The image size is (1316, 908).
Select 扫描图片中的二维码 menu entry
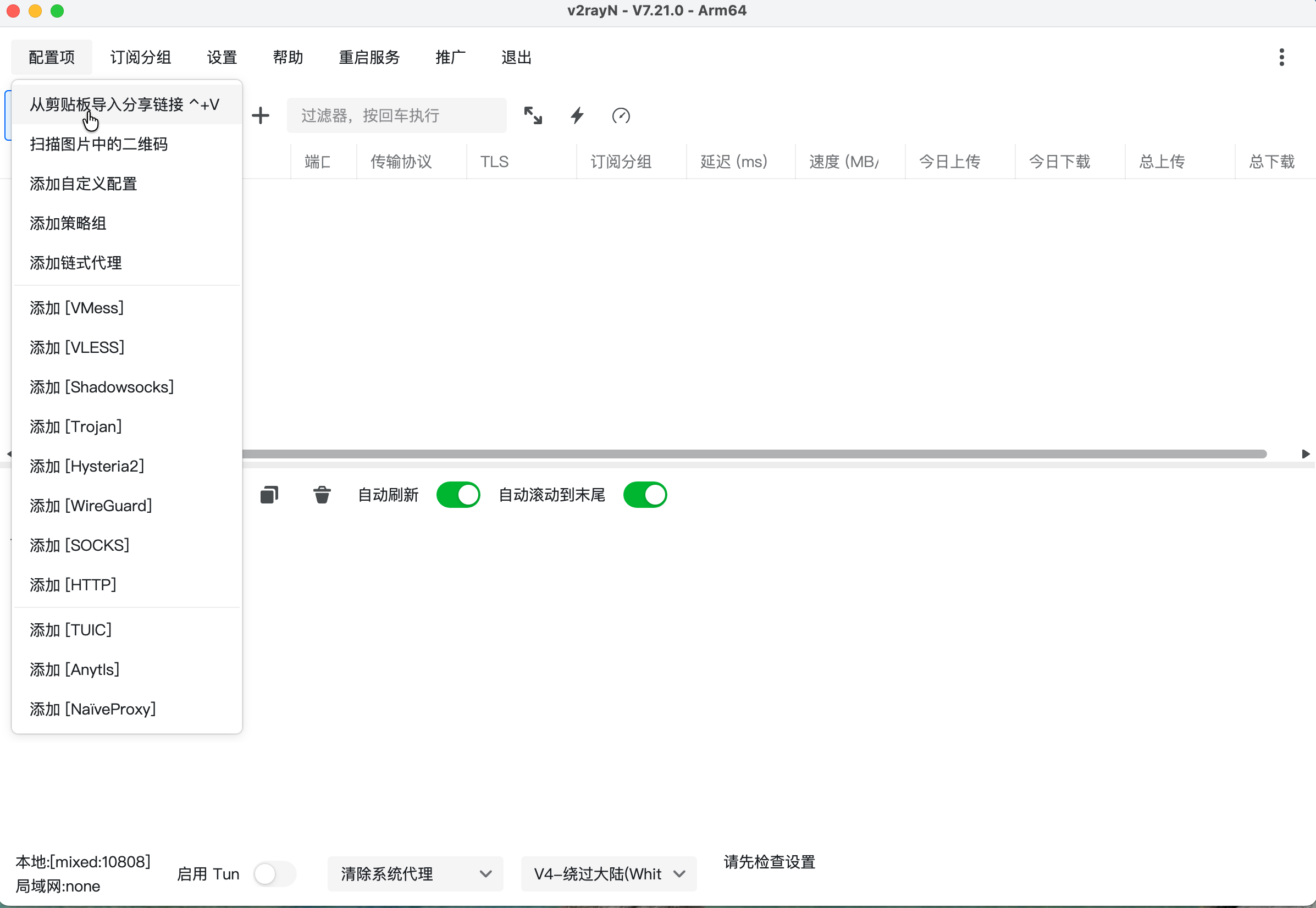[127, 144]
